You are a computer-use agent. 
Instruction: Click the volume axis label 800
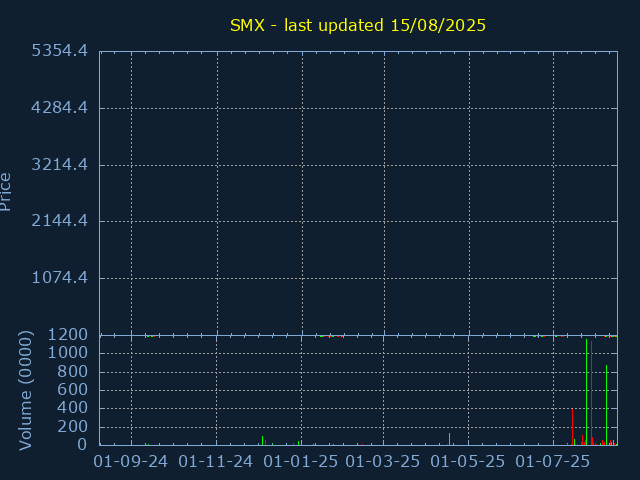[x=72, y=371]
